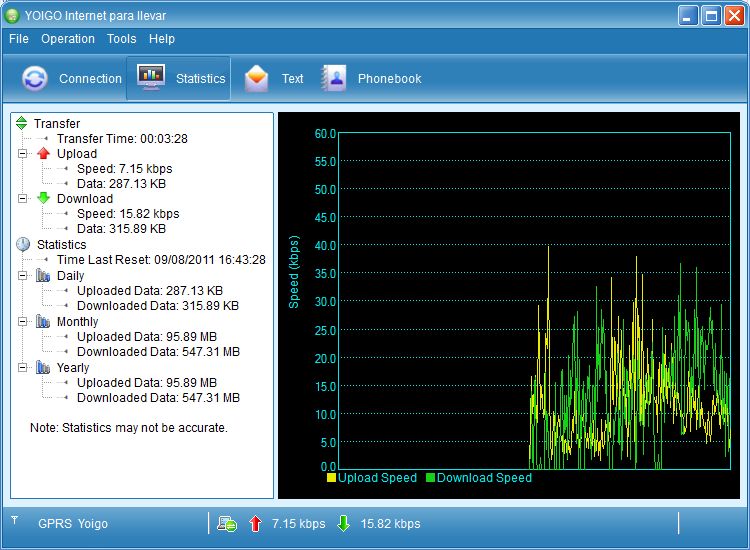
Task: Click the red Upload arrow in tree
Action: 44,154
